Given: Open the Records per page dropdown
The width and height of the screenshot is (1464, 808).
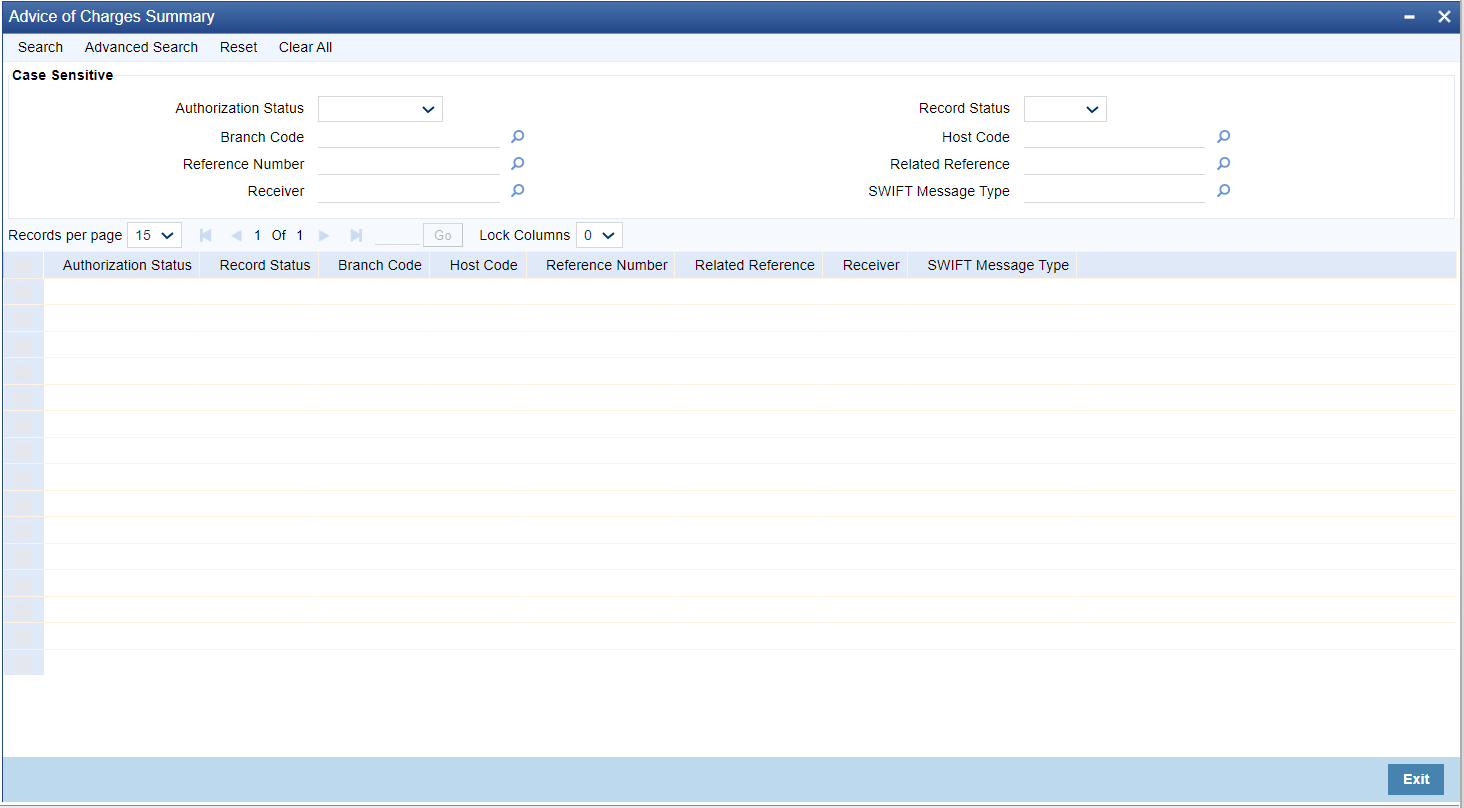Looking at the screenshot, I should pos(155,235).
